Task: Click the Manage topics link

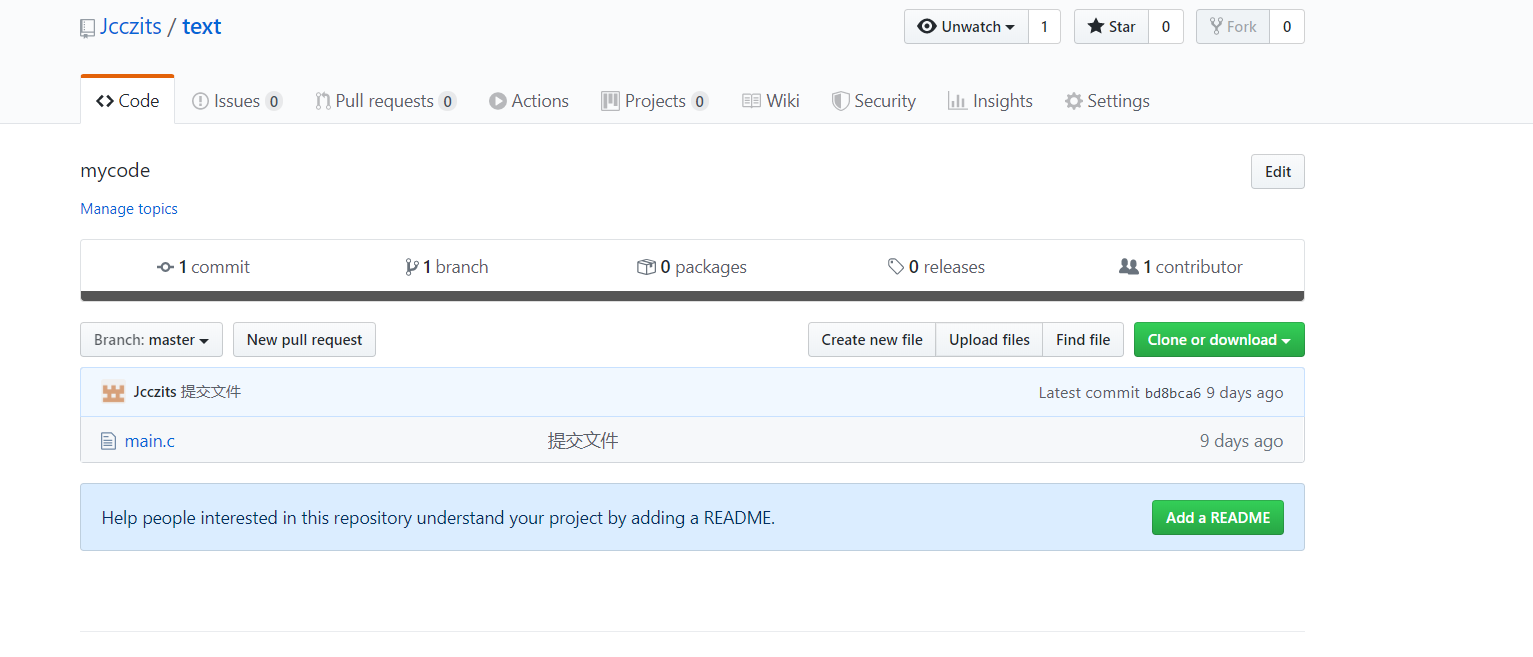Action: [x=129, y=209]
